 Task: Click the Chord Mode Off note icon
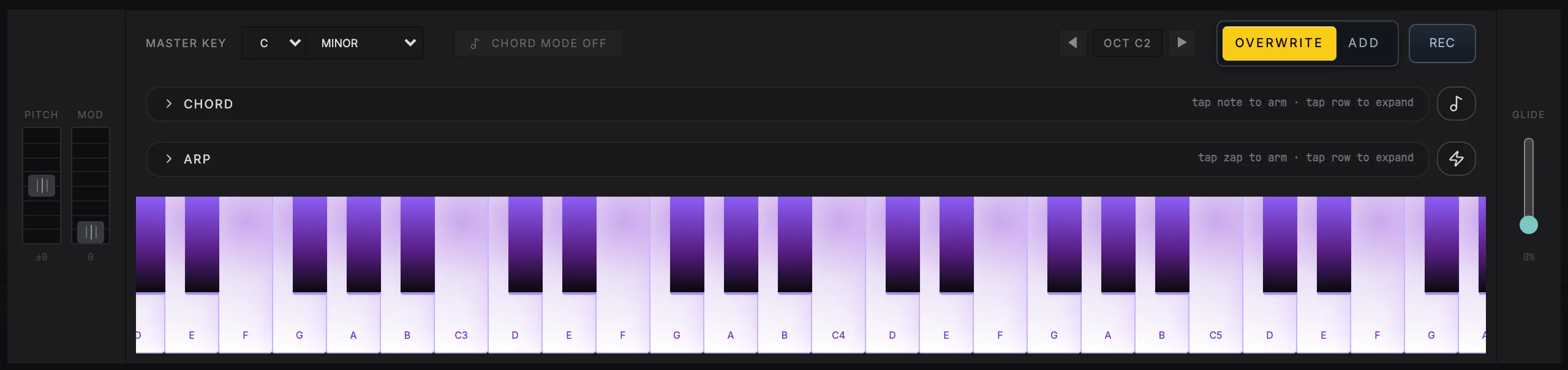(475, 43)
